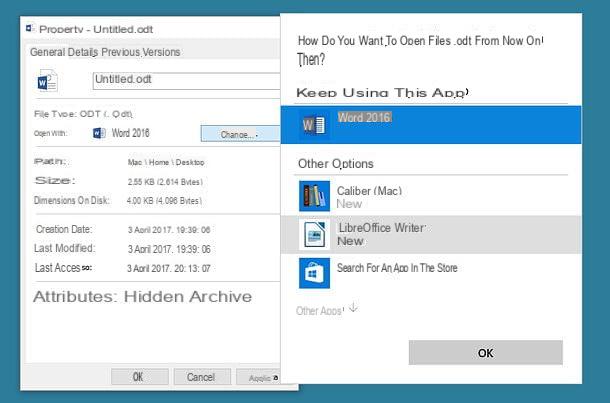Choose Caliber (Mac) from Other Options
The width and height of the screenshot is (610, 403).
[431, 196]
